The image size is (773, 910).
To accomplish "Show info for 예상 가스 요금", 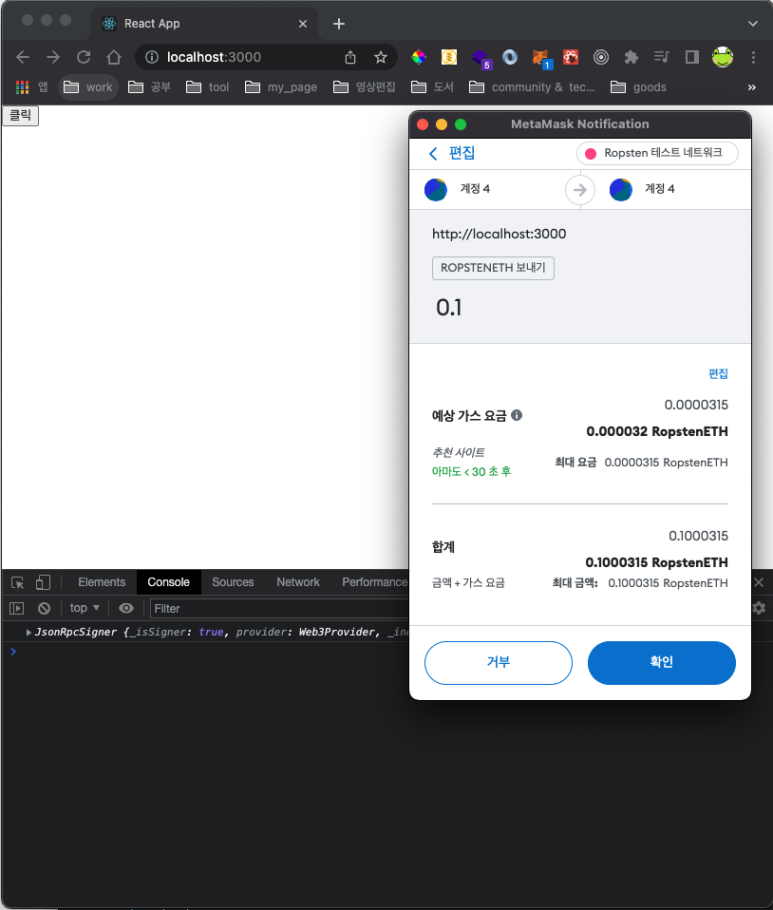I will coord(516,415).
